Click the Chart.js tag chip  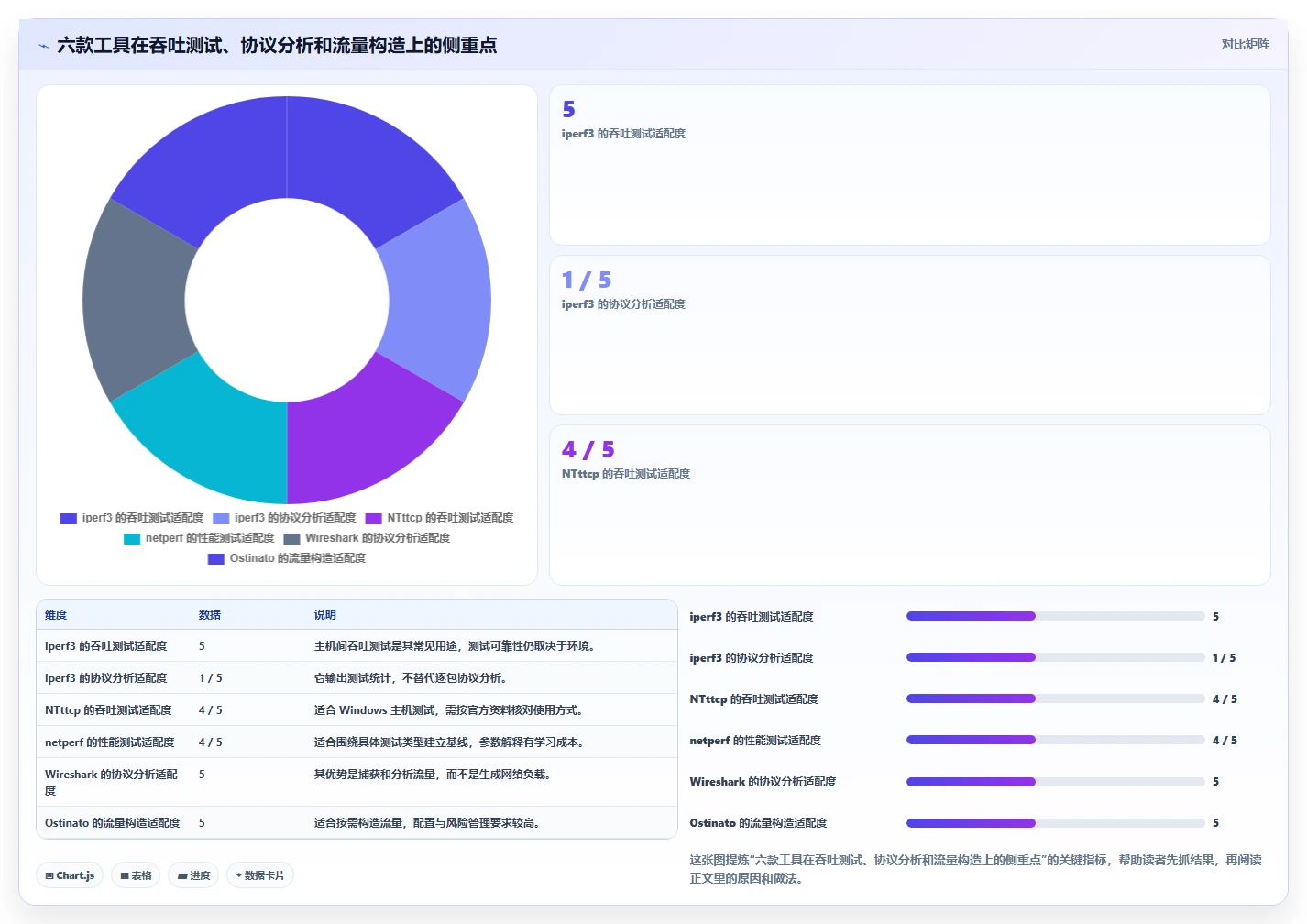[x=70, y=875]
